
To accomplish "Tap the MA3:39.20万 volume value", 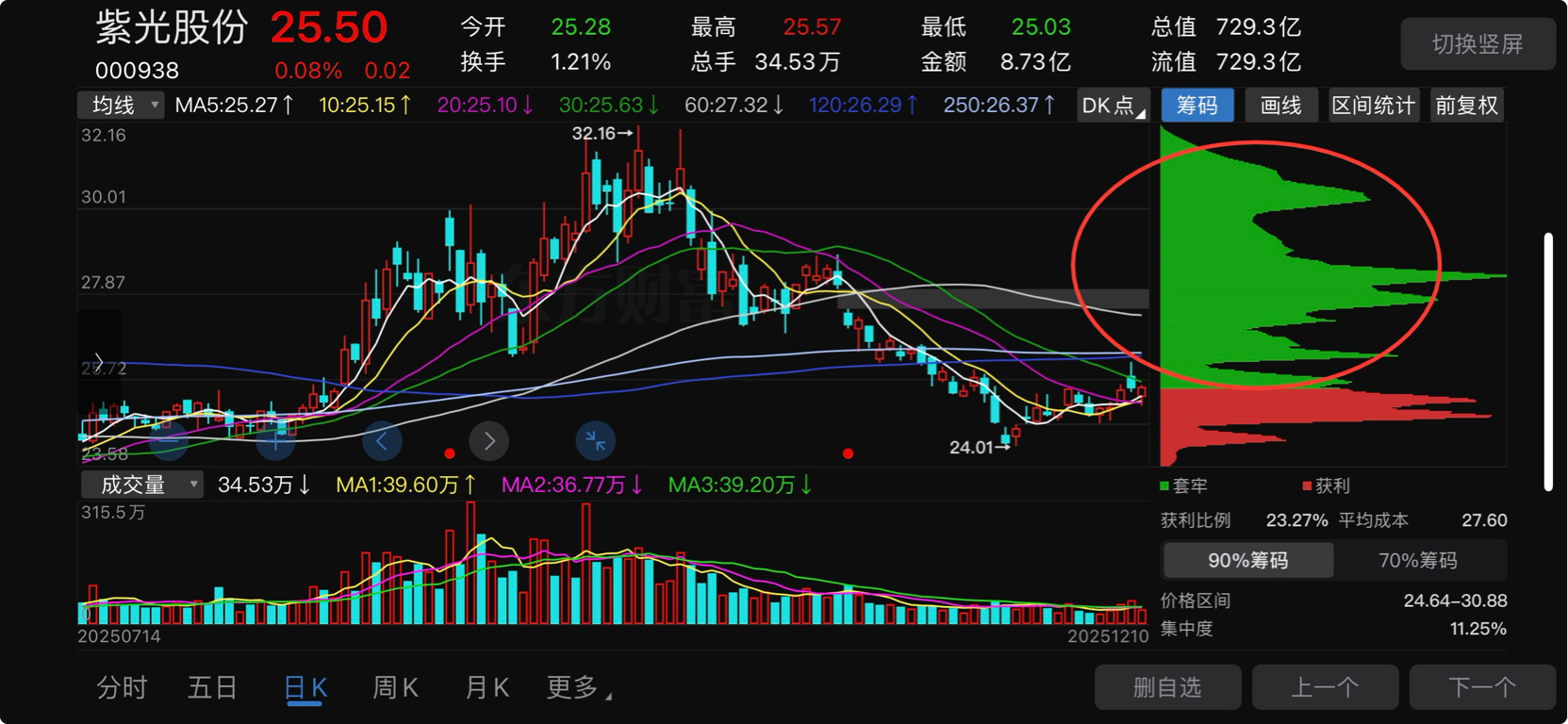I will point(740,485).
